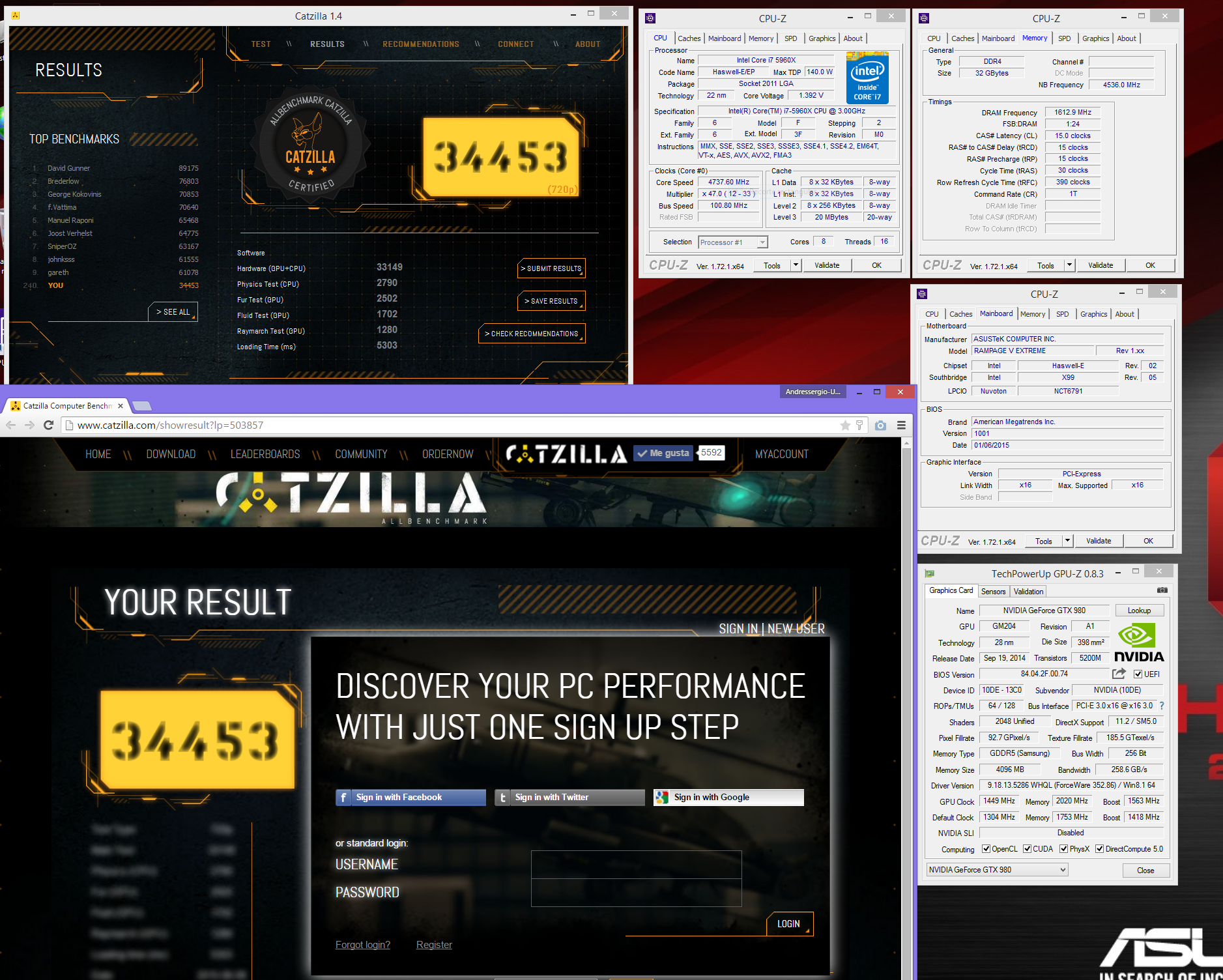Open the NVIDIA GeForce GTX 980 GPU dropdown
This screenshot has height=980, width=1223.
pos(998,870)
